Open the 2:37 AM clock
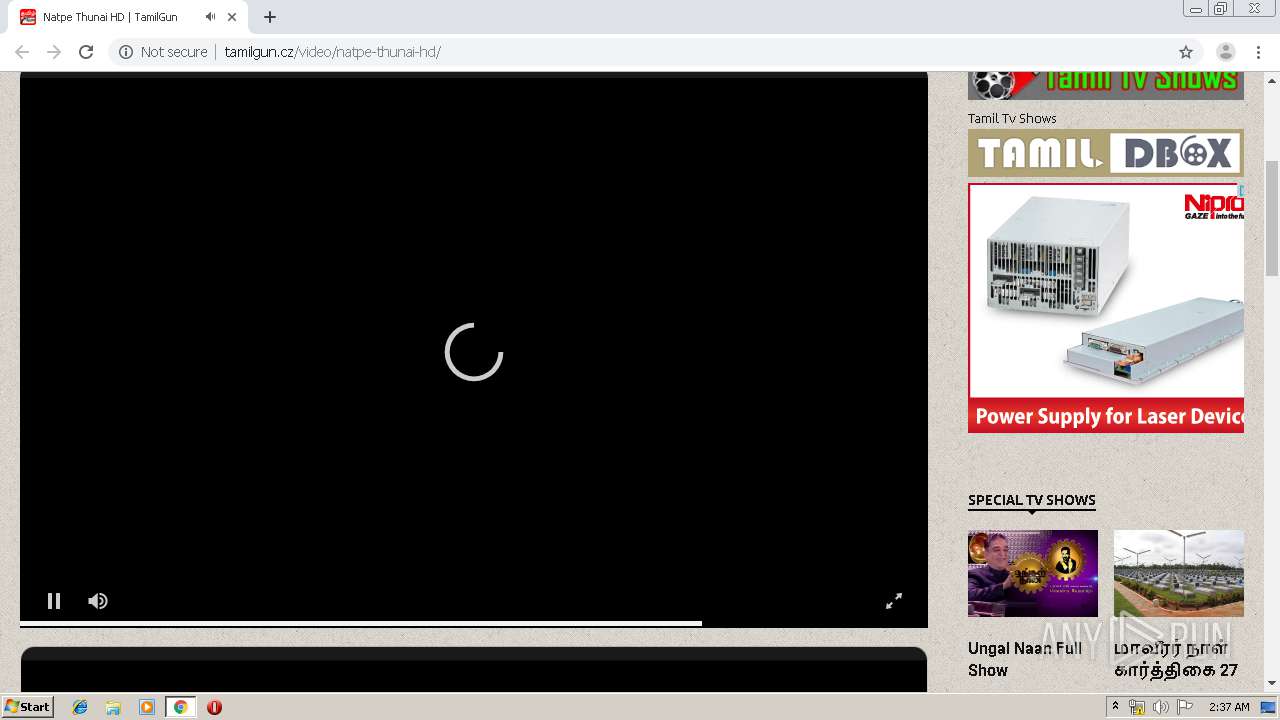This screenshot has width=1280, height=720. pyautogui.click(x=1229, y=707)
